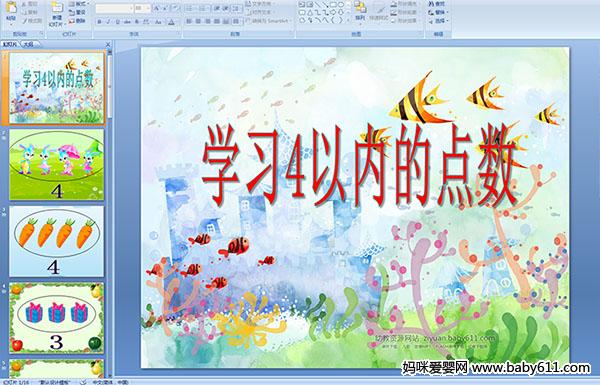Pick the Triangle shape in shapes gallery
The image size is (600, 385).
tap(310, 12)
